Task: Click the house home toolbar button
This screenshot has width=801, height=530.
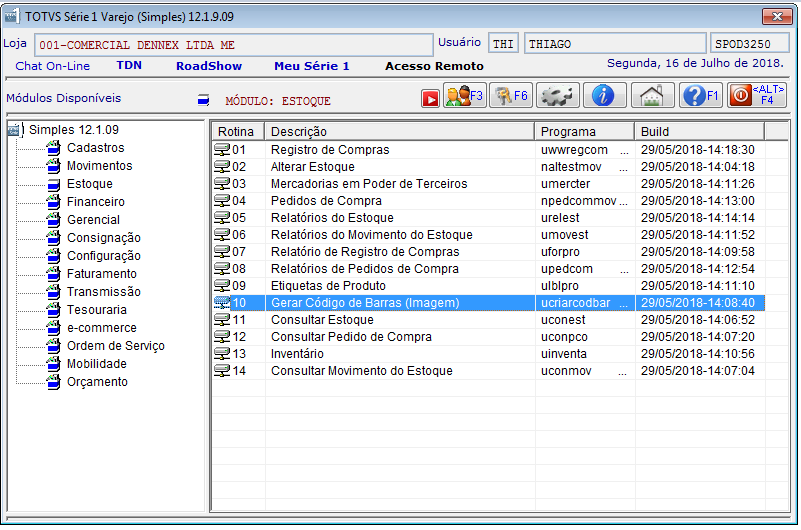Action: coord(652,95)
